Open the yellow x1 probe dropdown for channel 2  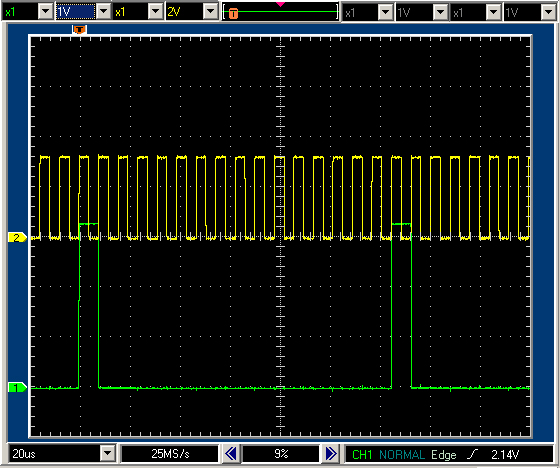tap(156, 12)
